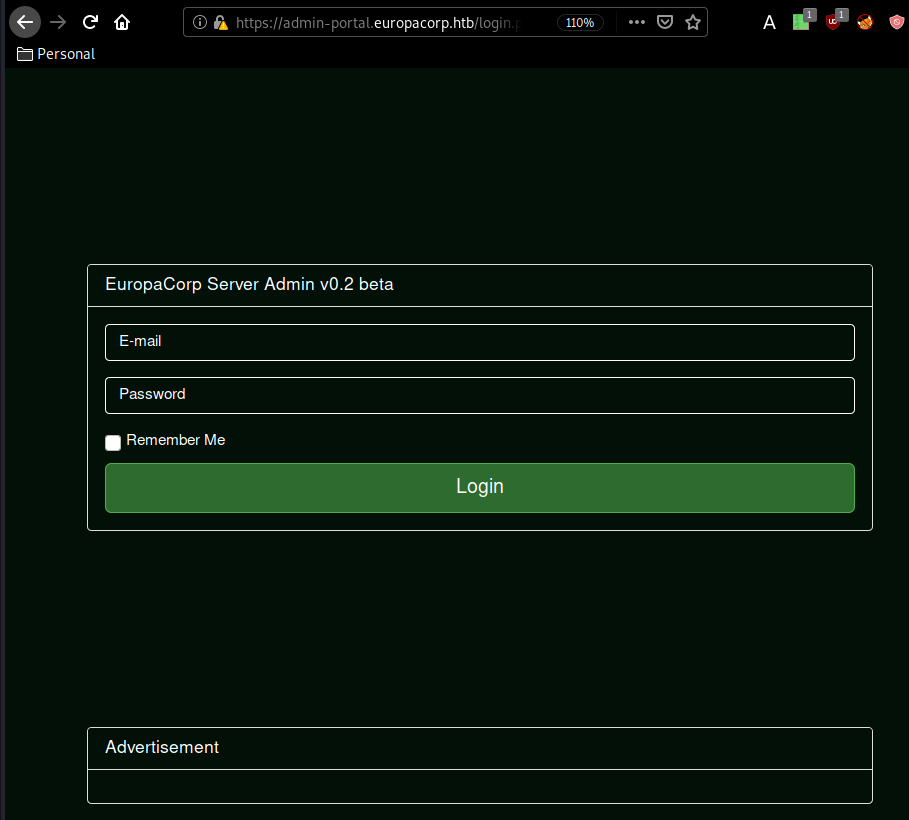909x820 pixels.
Task: Bookmark this page with the star icon
Action: tap(692, 22)
